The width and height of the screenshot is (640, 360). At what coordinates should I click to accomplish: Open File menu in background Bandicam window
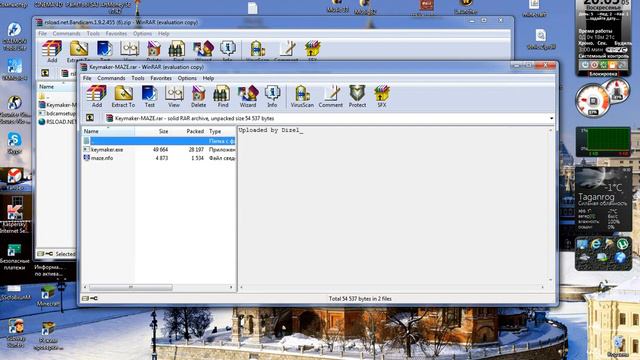tap(42, 33)
